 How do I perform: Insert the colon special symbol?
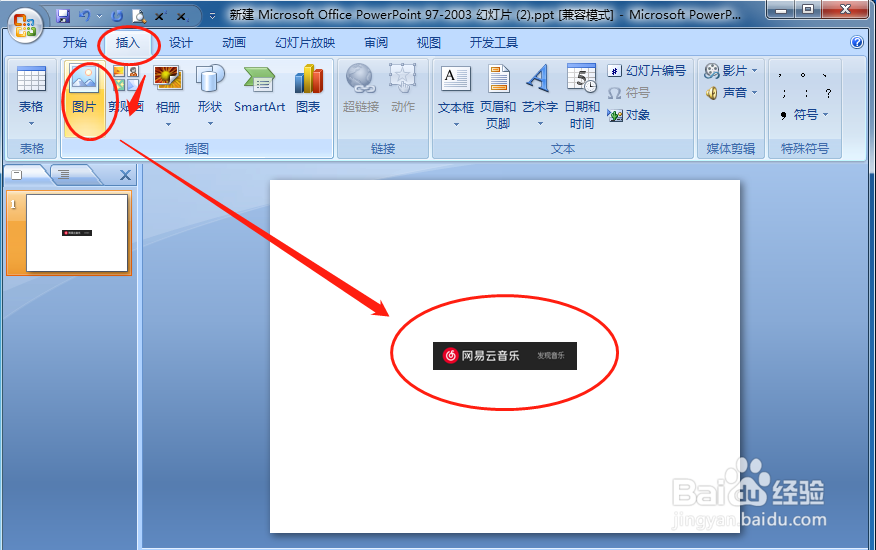806,93
